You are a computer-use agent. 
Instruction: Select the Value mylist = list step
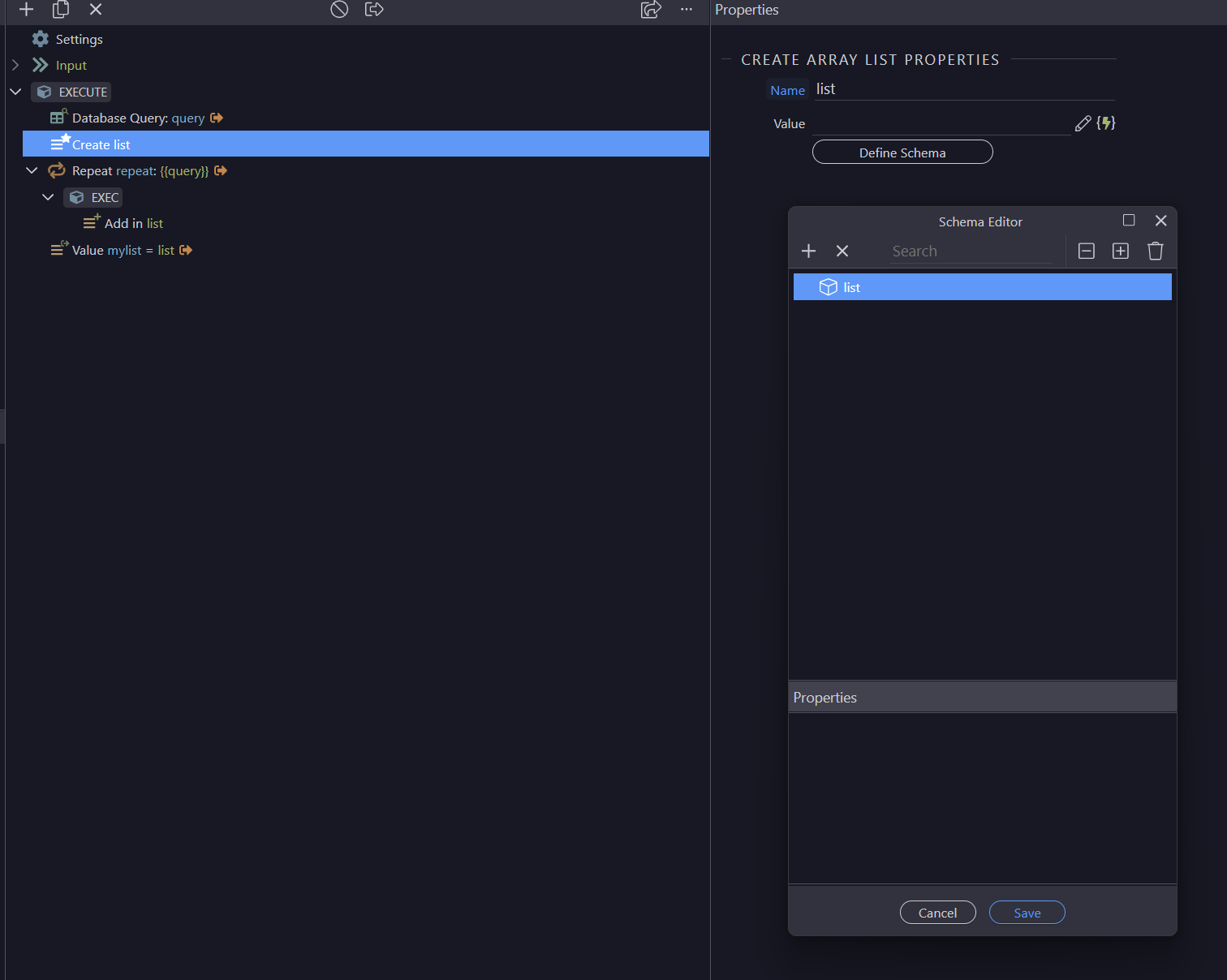122,250
